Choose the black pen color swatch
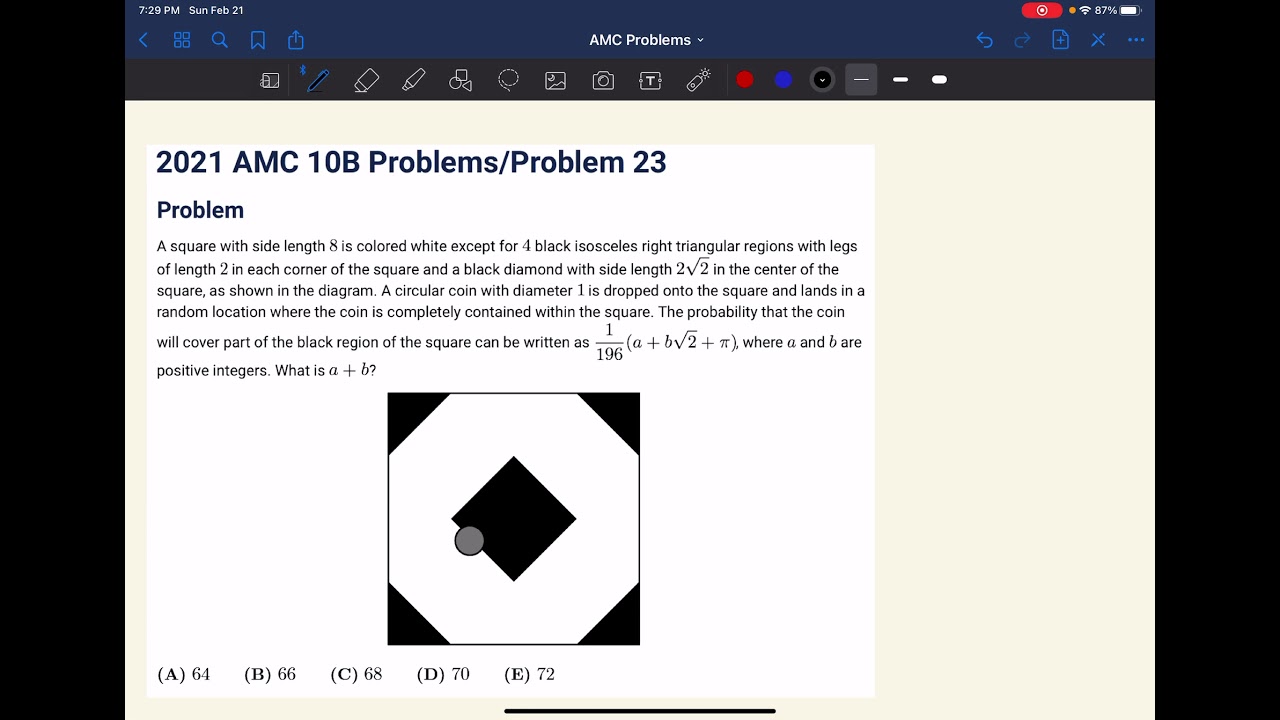This screenshot has height=720, width=1280. pos(822,80)
